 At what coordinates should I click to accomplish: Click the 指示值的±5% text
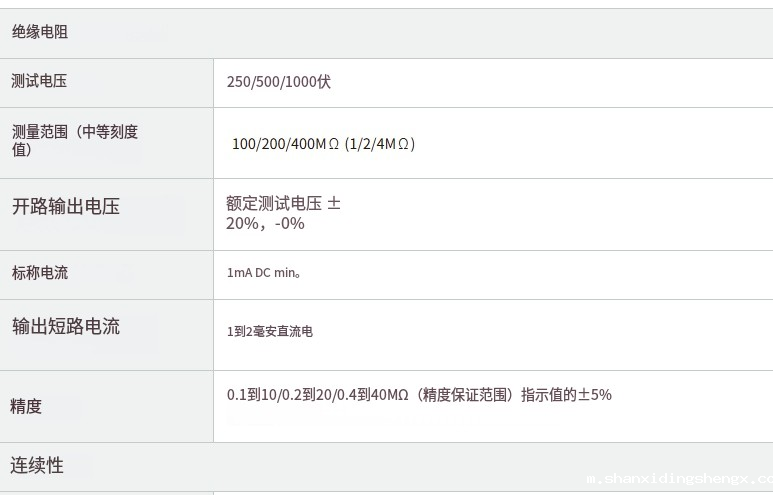[x=566, y=395]
